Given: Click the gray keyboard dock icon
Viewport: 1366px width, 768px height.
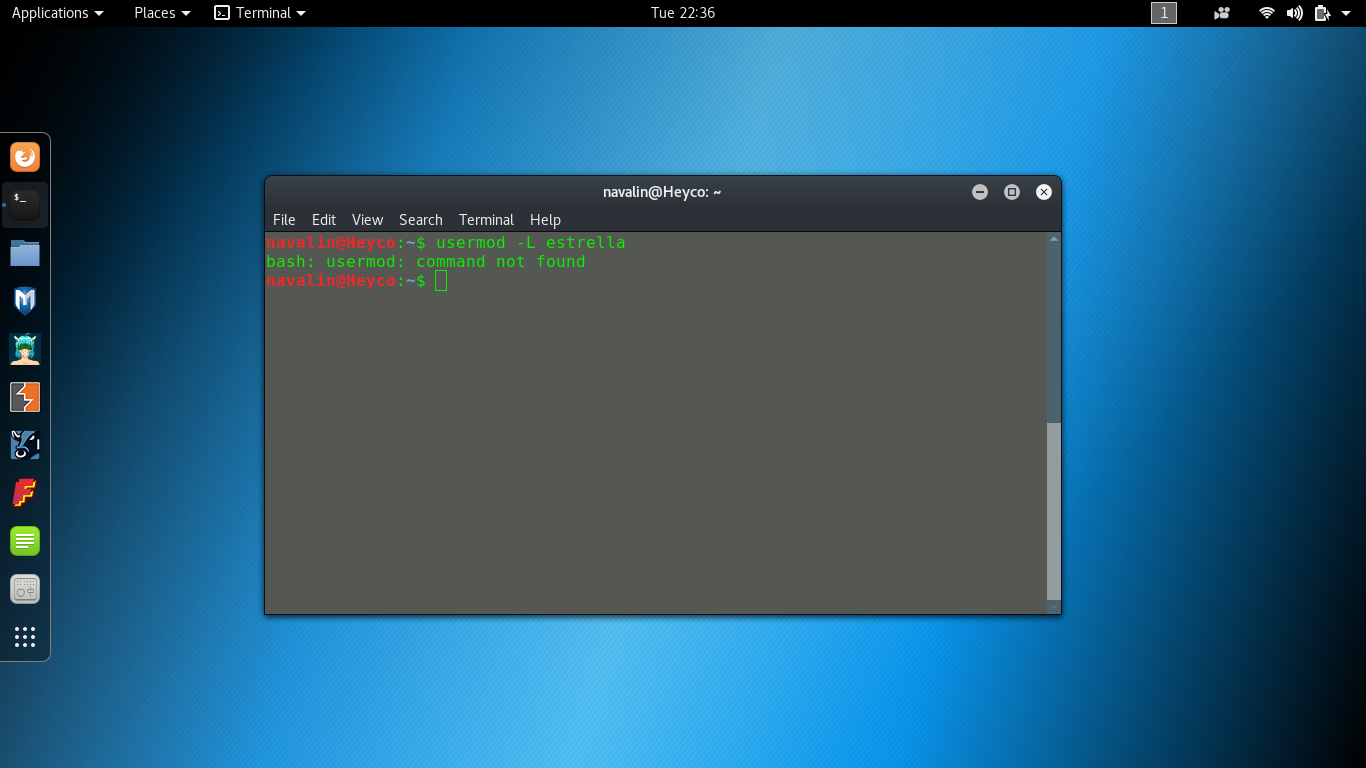Looking at the screenshot, I should [24, 588].
